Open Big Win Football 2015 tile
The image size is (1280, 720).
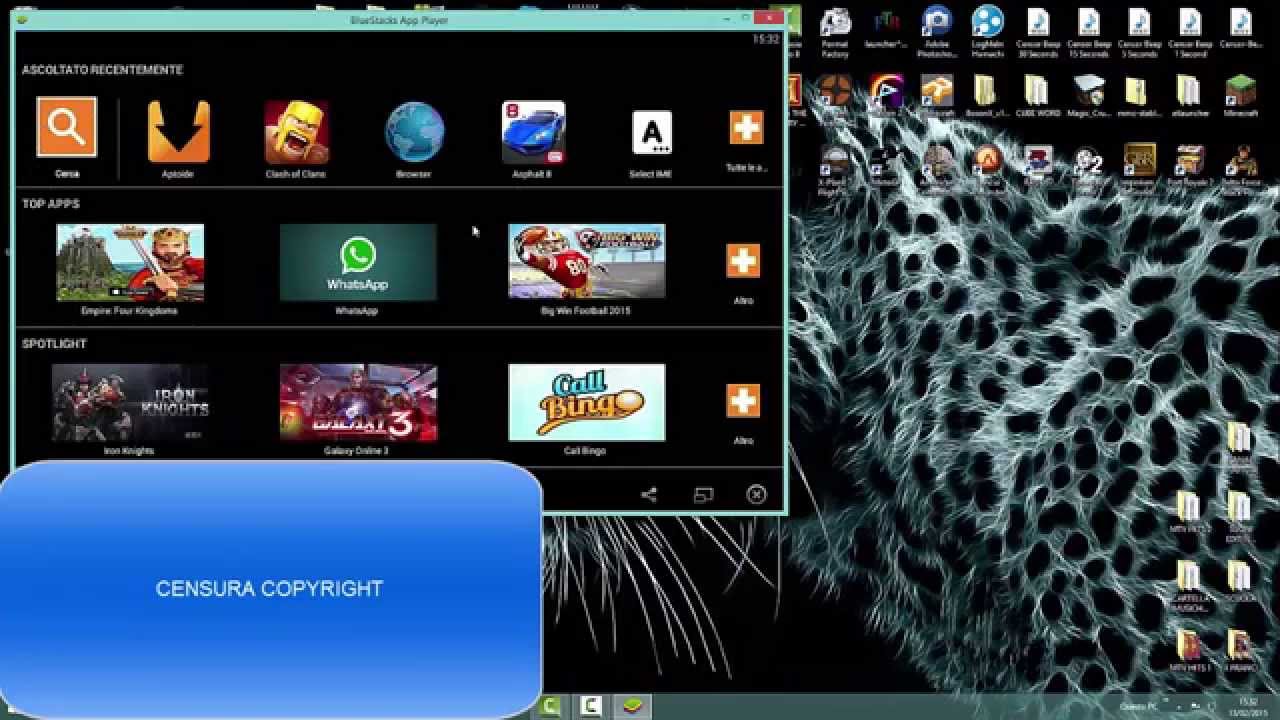(586, 261)
